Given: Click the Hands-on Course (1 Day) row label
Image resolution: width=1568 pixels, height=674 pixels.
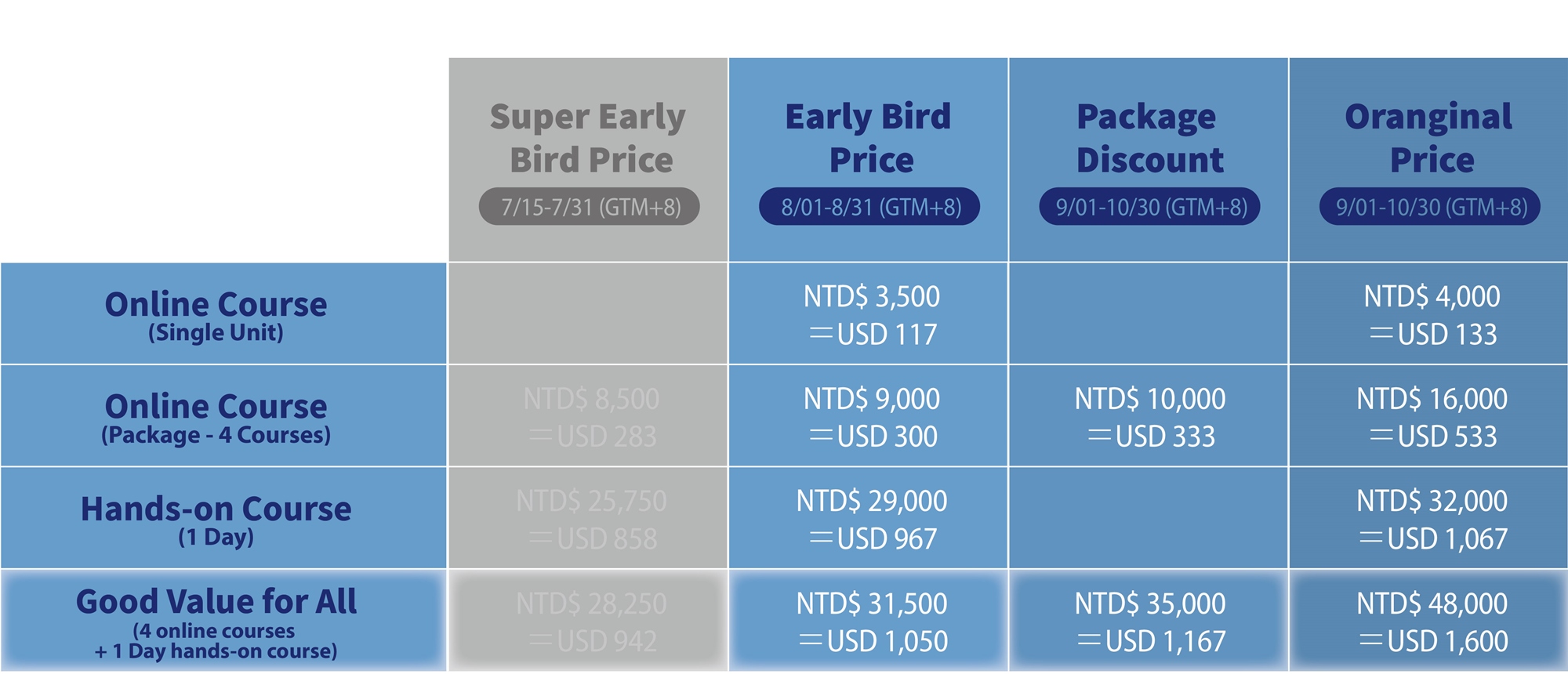Looking at the screenshot, I should pos(216,519).
